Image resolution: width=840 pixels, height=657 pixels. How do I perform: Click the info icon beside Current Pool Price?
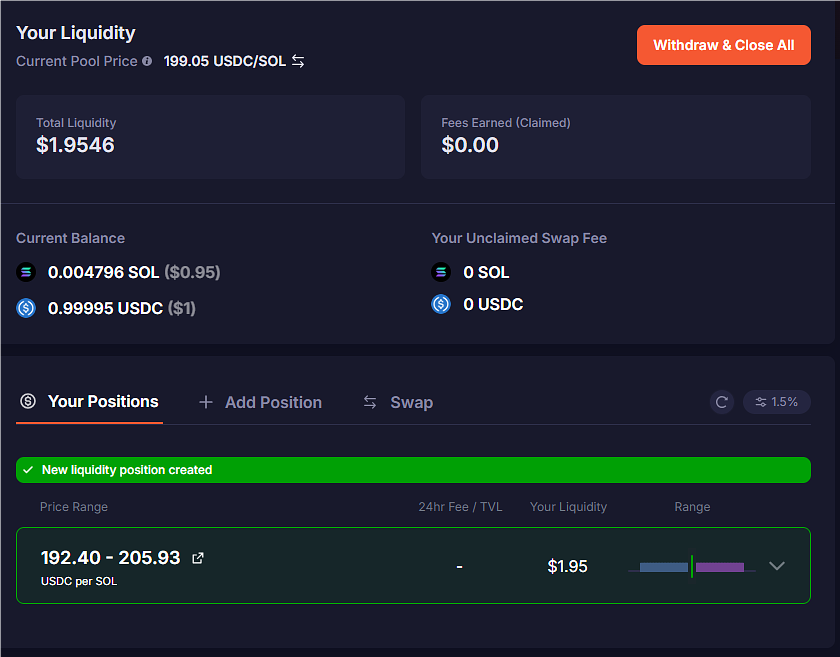(147, 61)
